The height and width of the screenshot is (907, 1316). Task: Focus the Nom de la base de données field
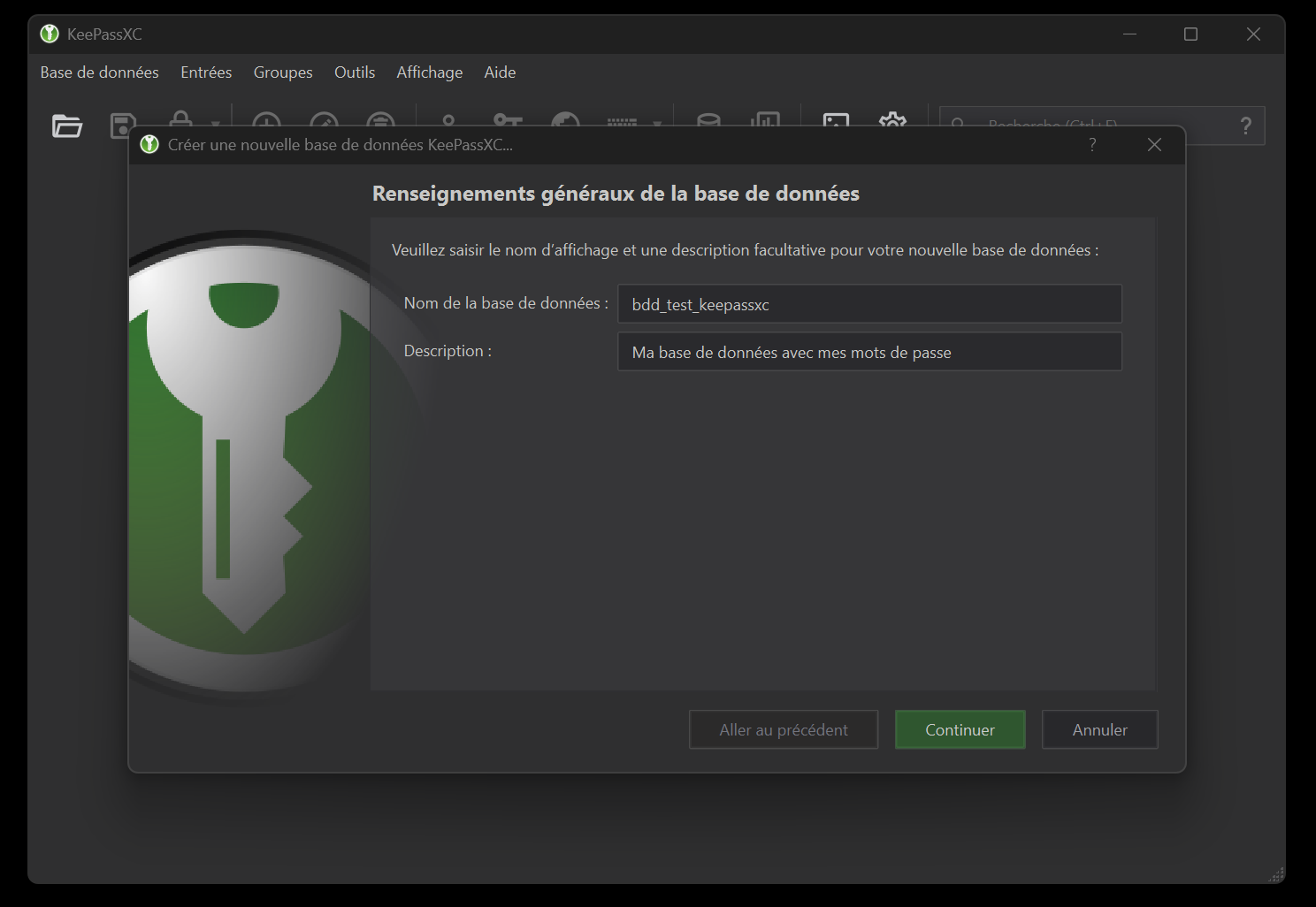pos(869,304)
